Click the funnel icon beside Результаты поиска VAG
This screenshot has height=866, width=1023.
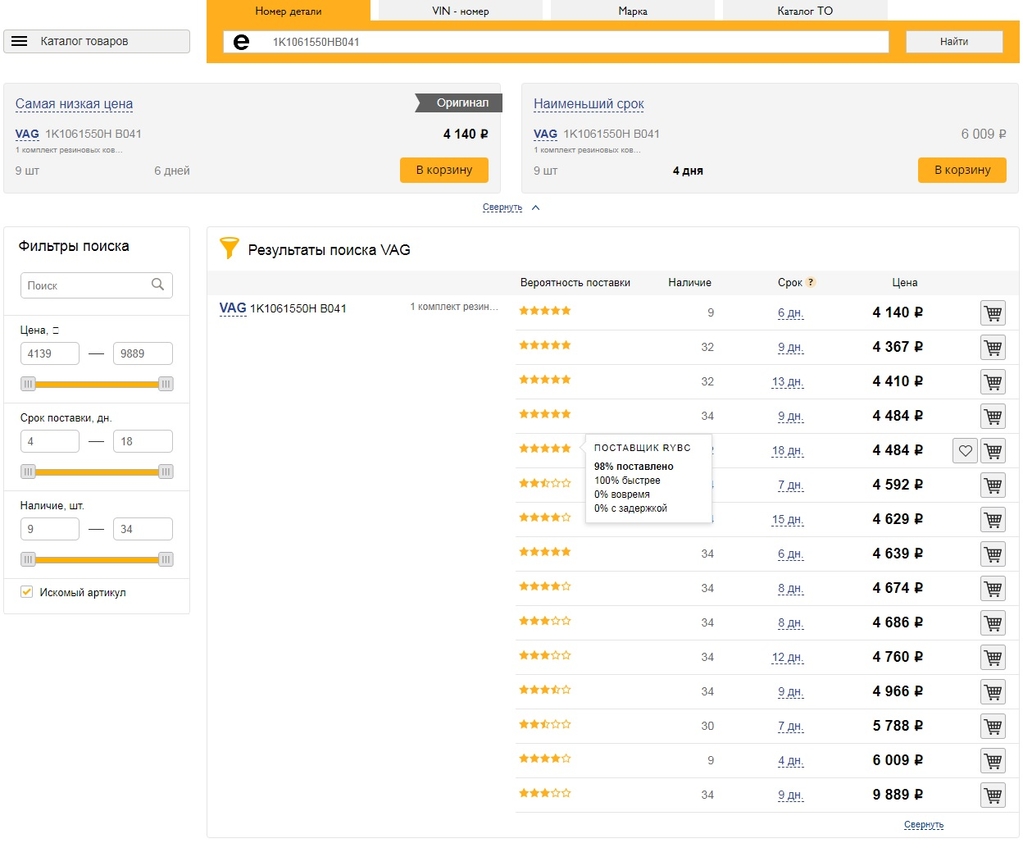point(229,248)
